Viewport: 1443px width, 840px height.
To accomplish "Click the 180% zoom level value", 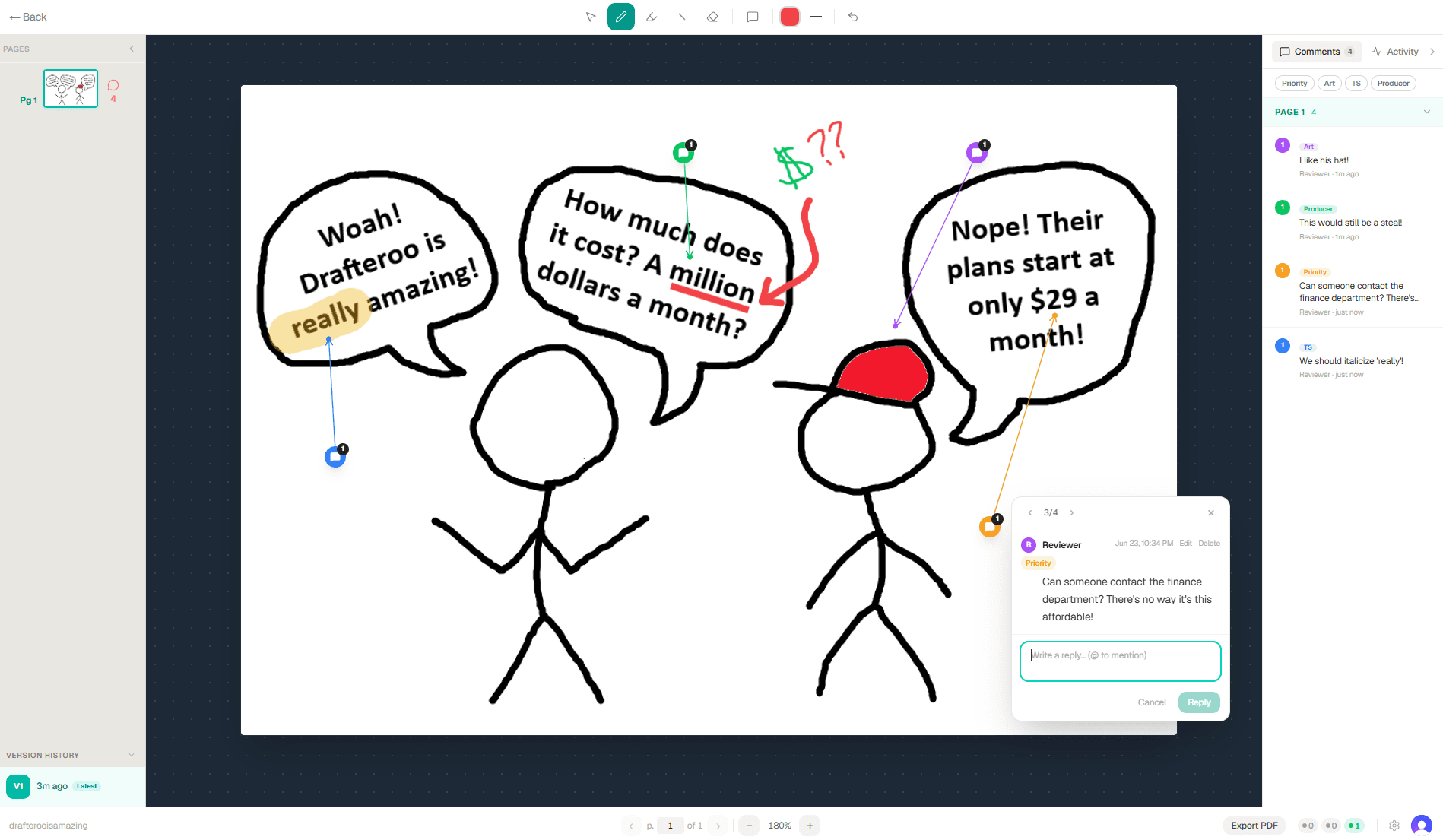I will 779,826.
